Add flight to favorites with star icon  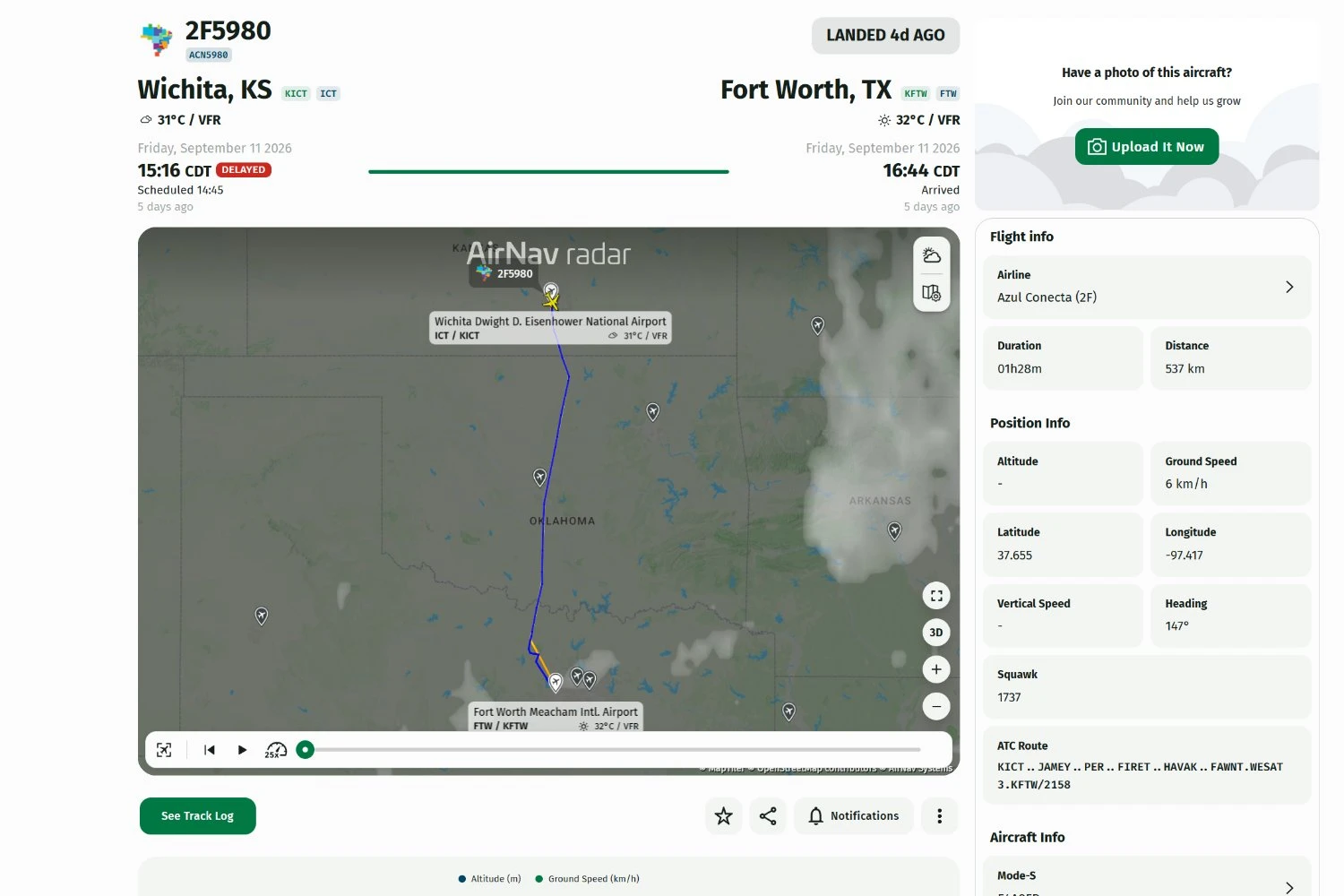coord(724,815)
